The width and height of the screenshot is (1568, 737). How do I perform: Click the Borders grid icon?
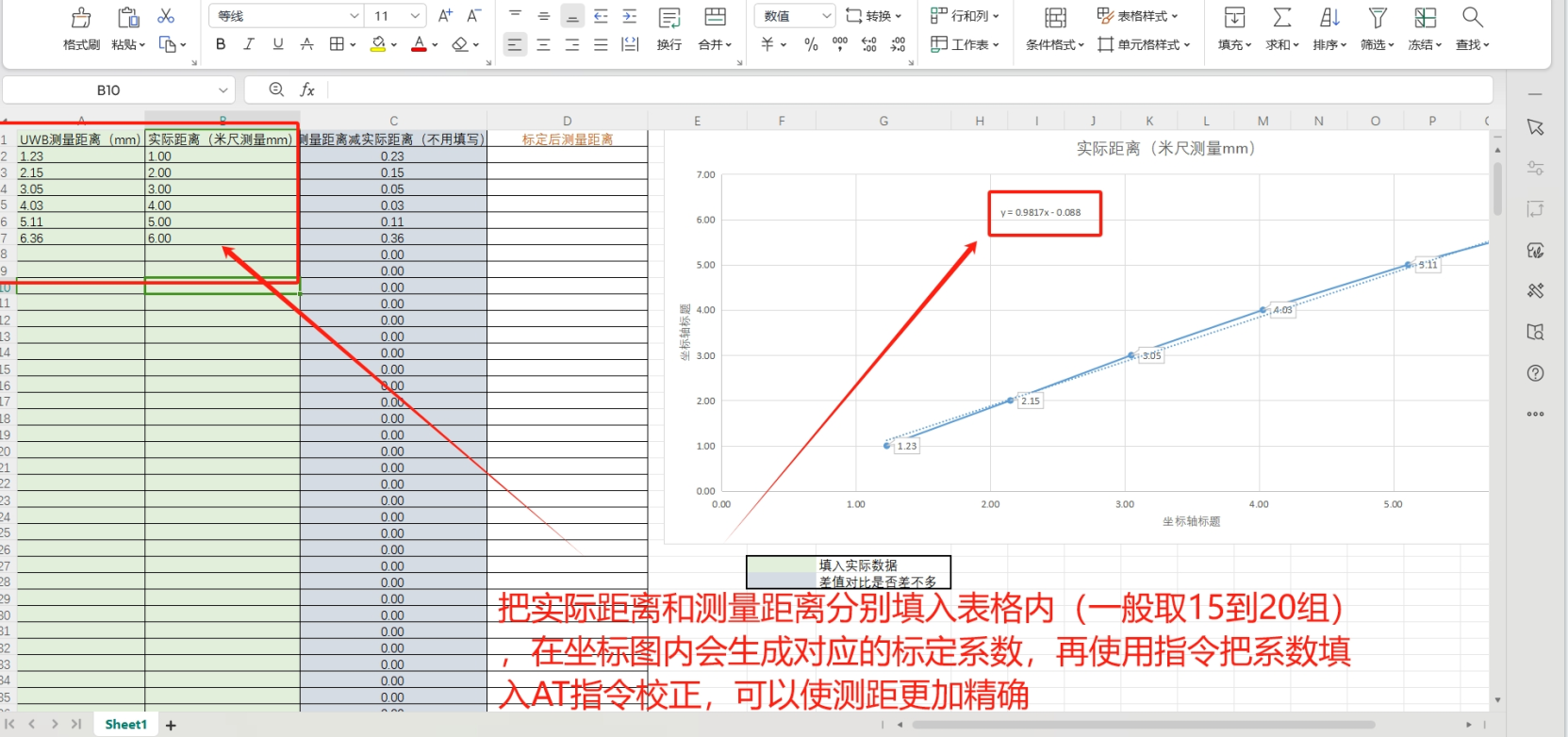(337, 44)
